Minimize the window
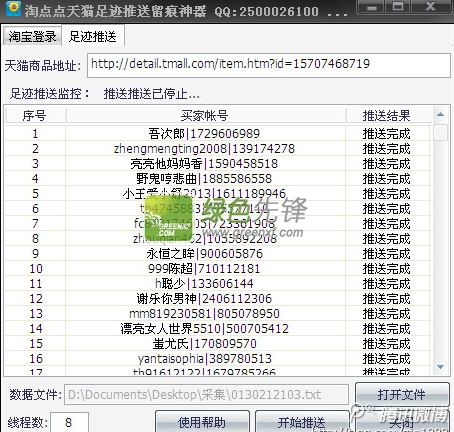This screenshot has width=454, height=432. click(372, 7)
